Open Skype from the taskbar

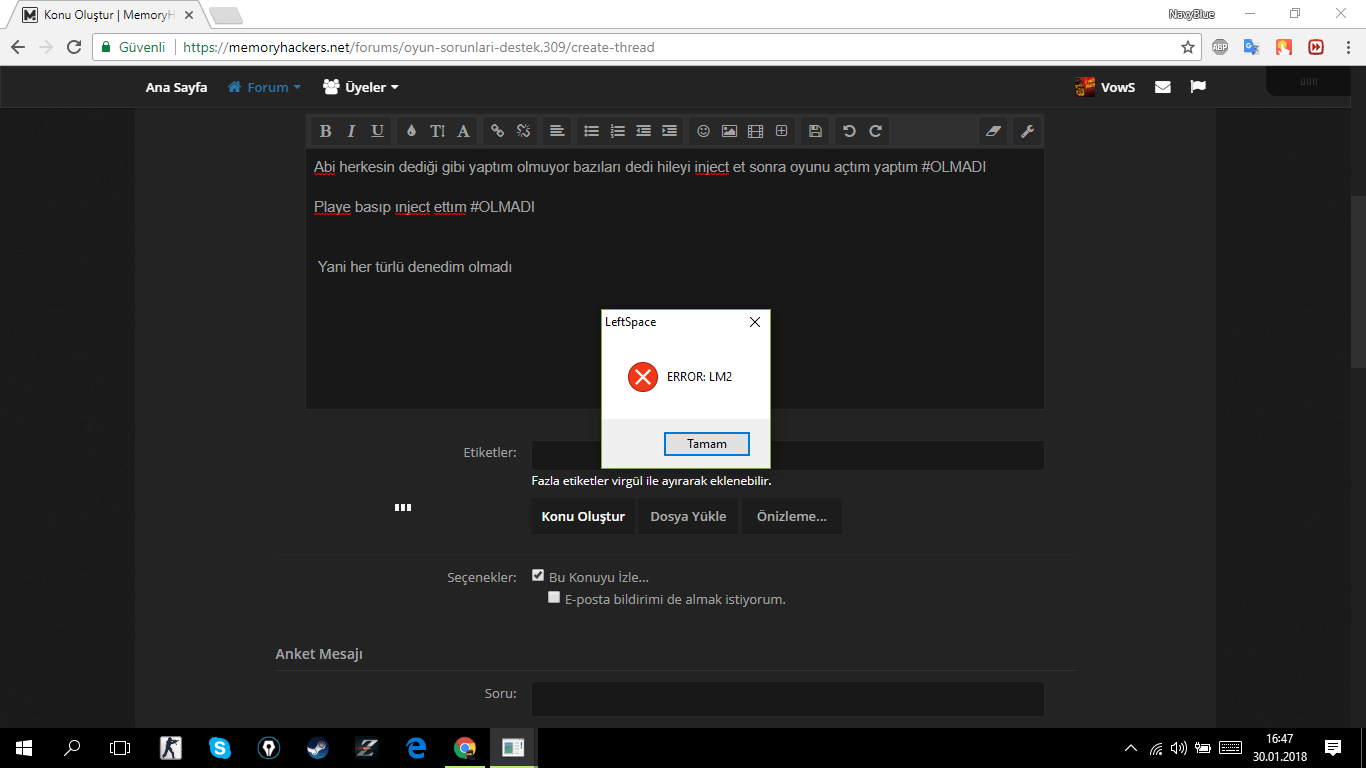click(220, 747)
